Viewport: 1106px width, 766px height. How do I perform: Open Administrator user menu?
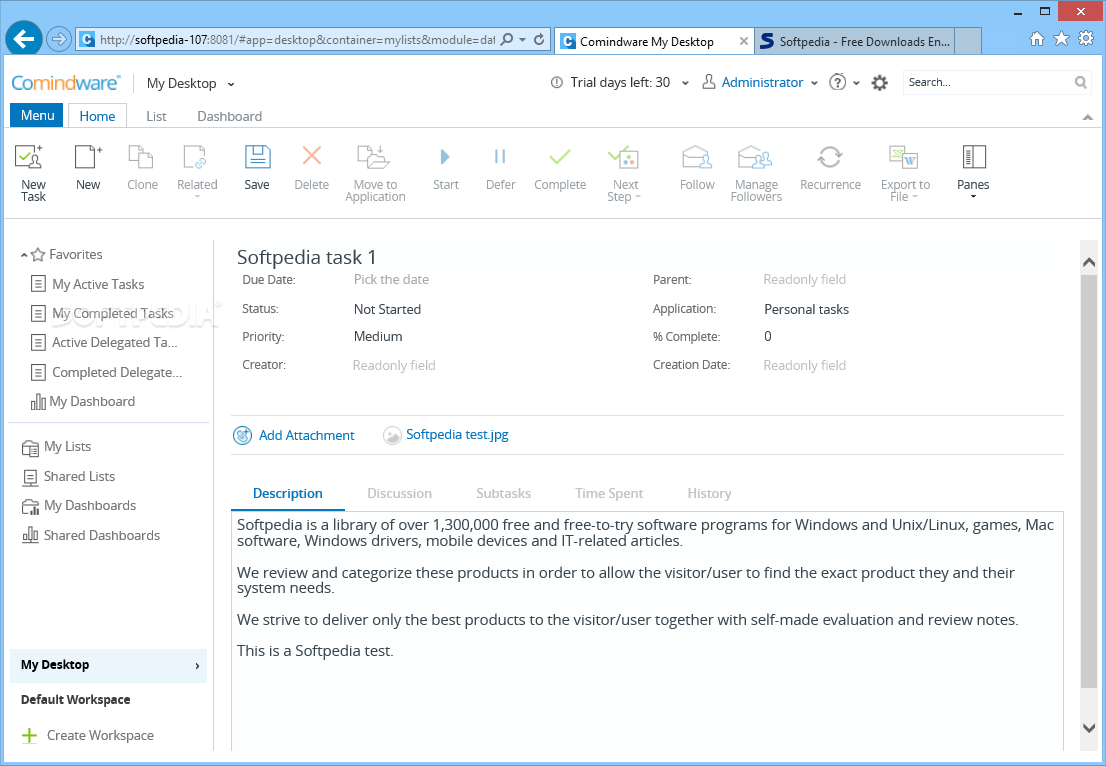tap(761, 83)
